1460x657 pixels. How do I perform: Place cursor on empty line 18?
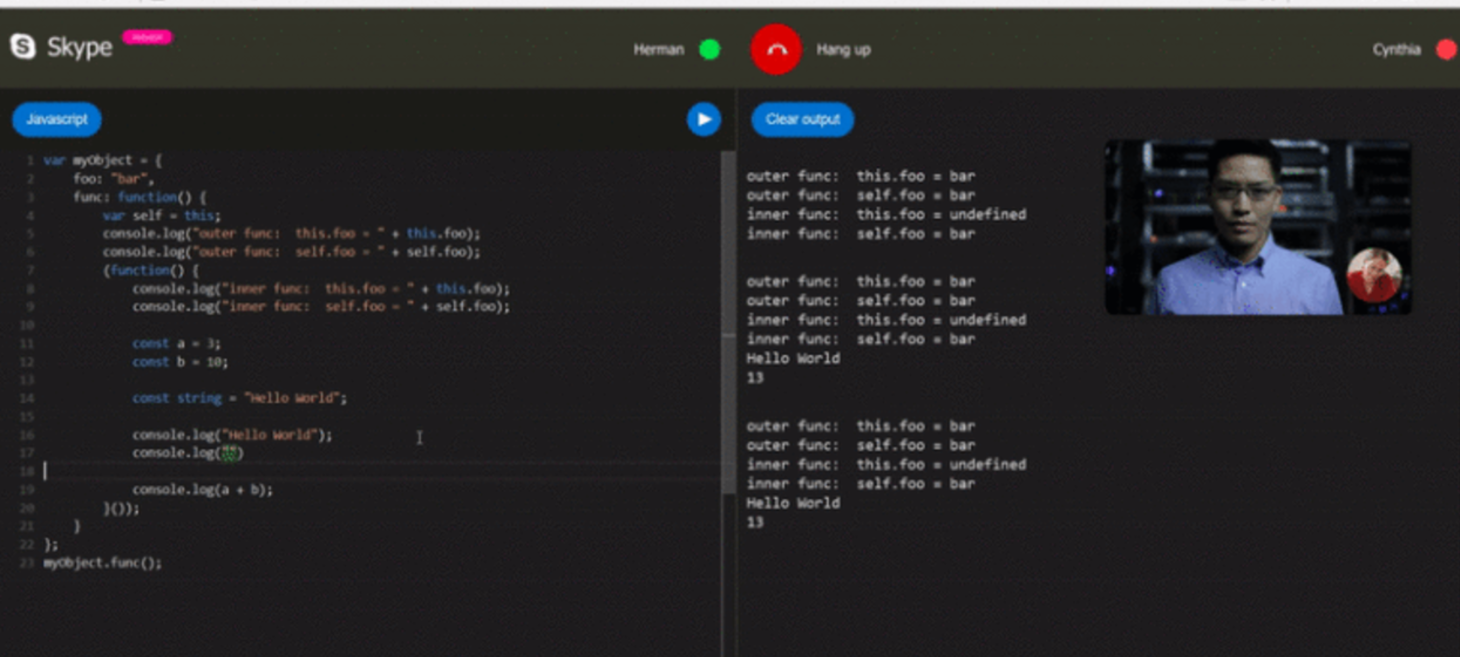coord(380,471)
